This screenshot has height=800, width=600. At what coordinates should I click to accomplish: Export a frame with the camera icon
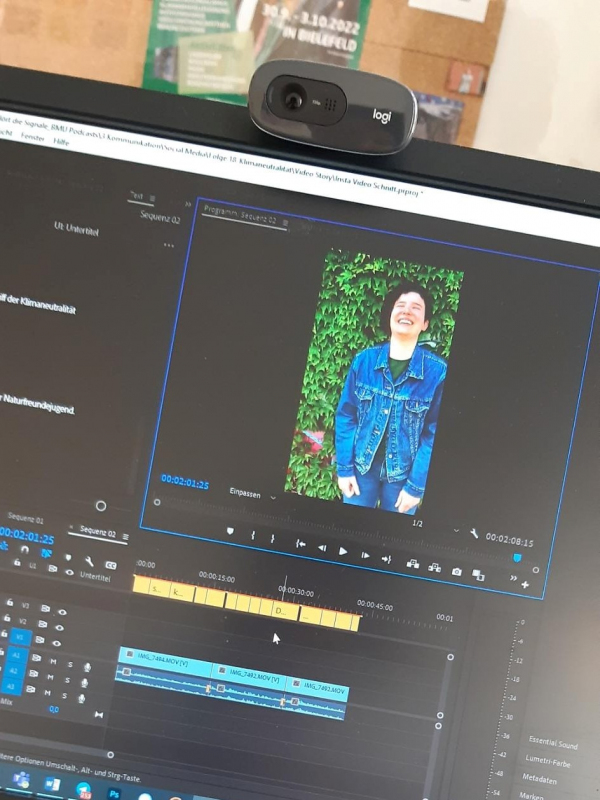pos(457,572)
